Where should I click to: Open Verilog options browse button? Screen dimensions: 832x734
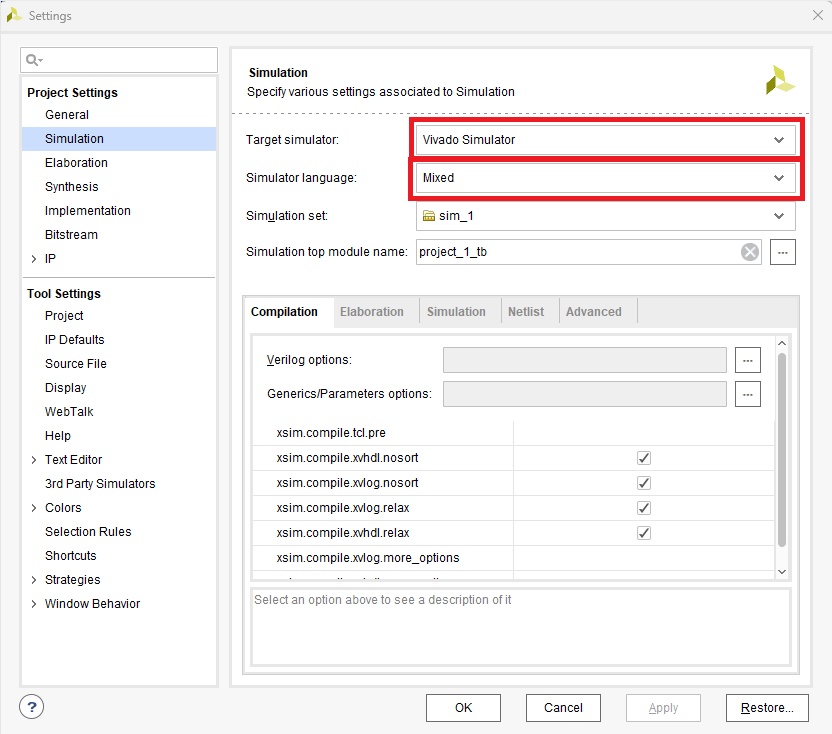[x=748, y=360]
